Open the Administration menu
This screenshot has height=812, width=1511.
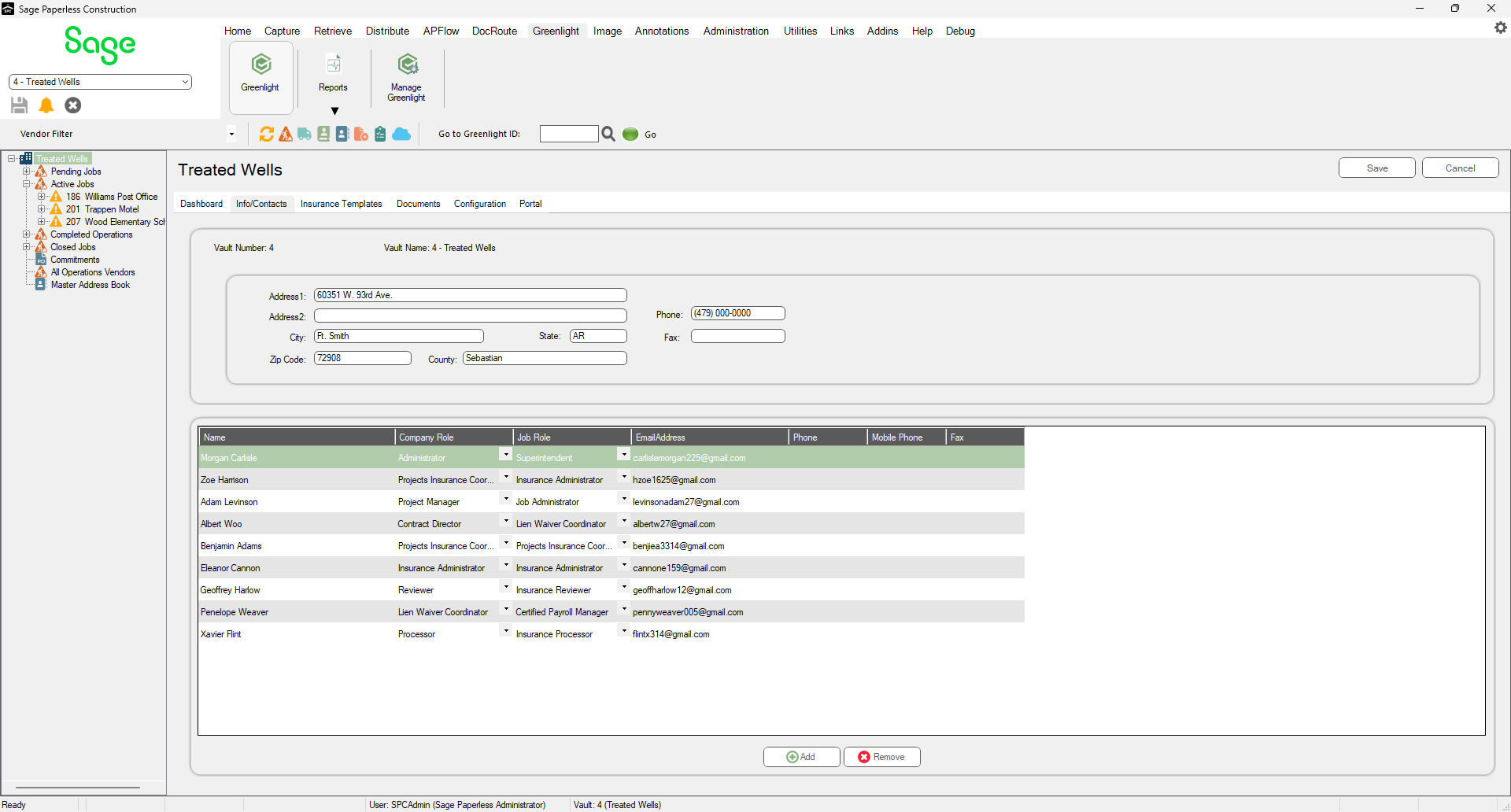coord(736,31)
